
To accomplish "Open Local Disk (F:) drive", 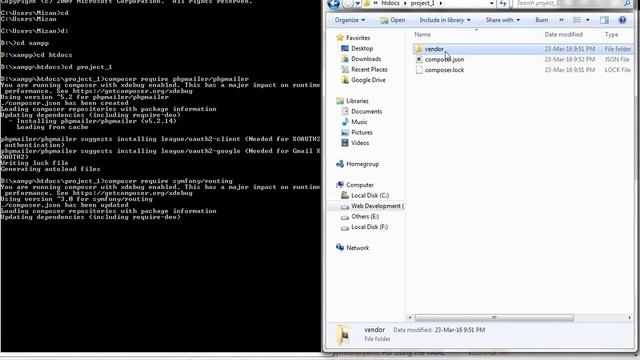I will point(369,228).
